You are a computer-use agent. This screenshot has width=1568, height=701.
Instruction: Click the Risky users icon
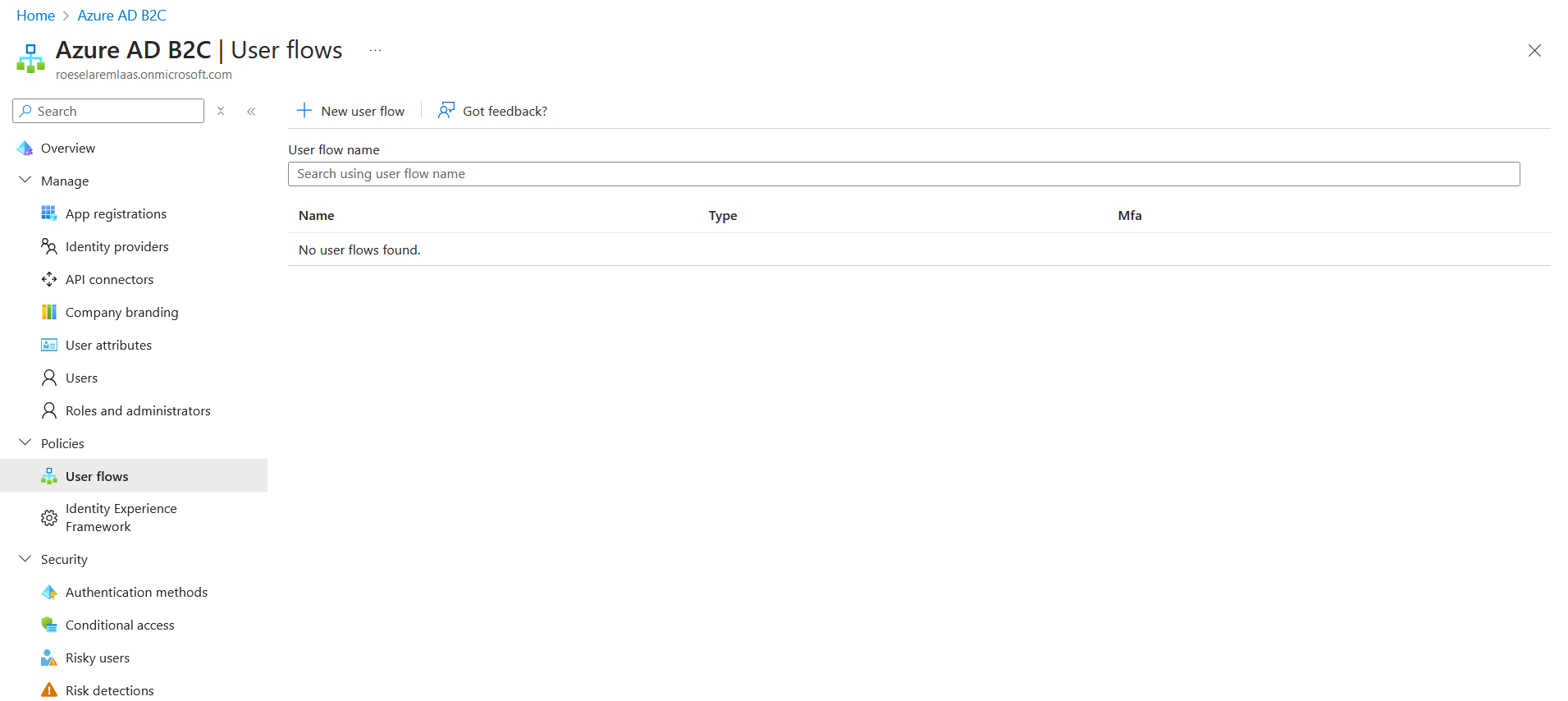tap(49, 657)
